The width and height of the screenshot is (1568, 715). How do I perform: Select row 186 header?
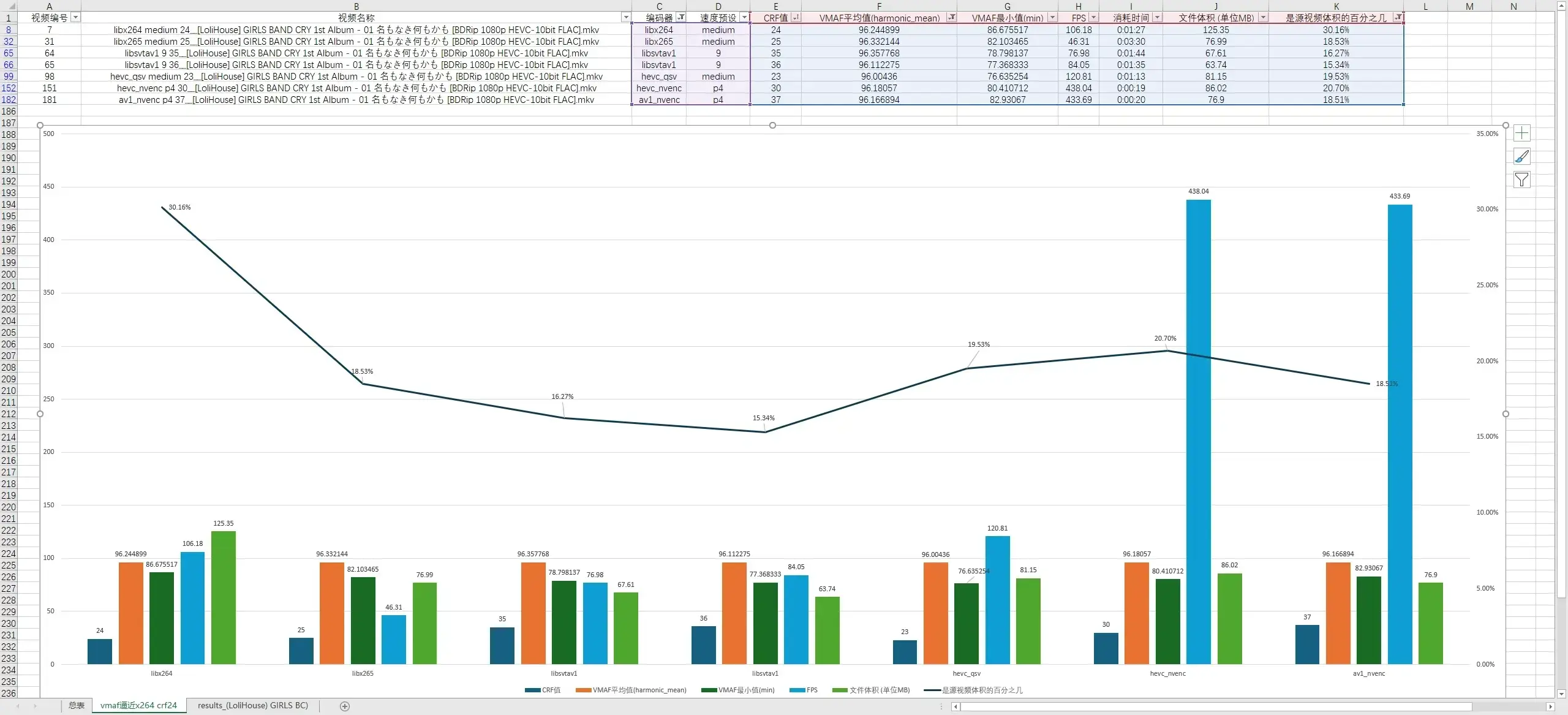coord(9,111)
